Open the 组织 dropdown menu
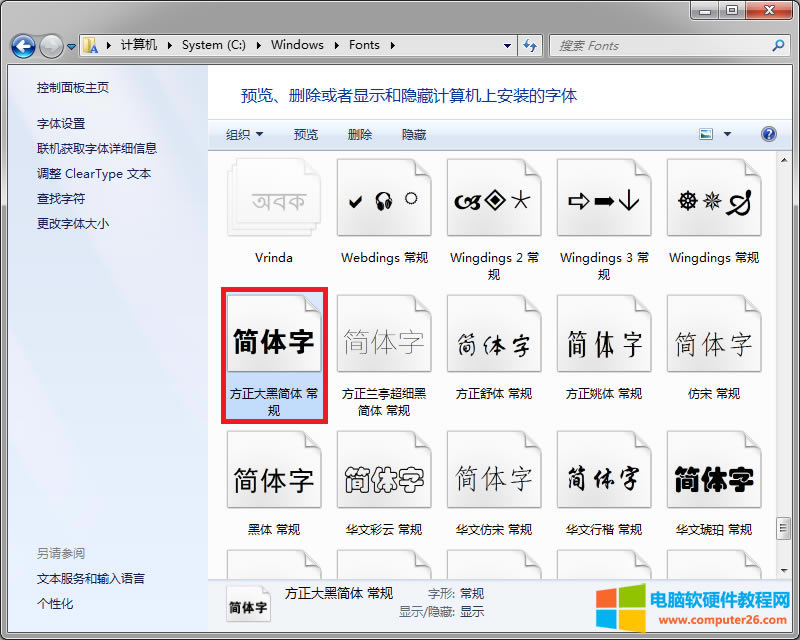The height and width of the screenshot is (640, 800). pyautogui.click(x=244, y=135)
